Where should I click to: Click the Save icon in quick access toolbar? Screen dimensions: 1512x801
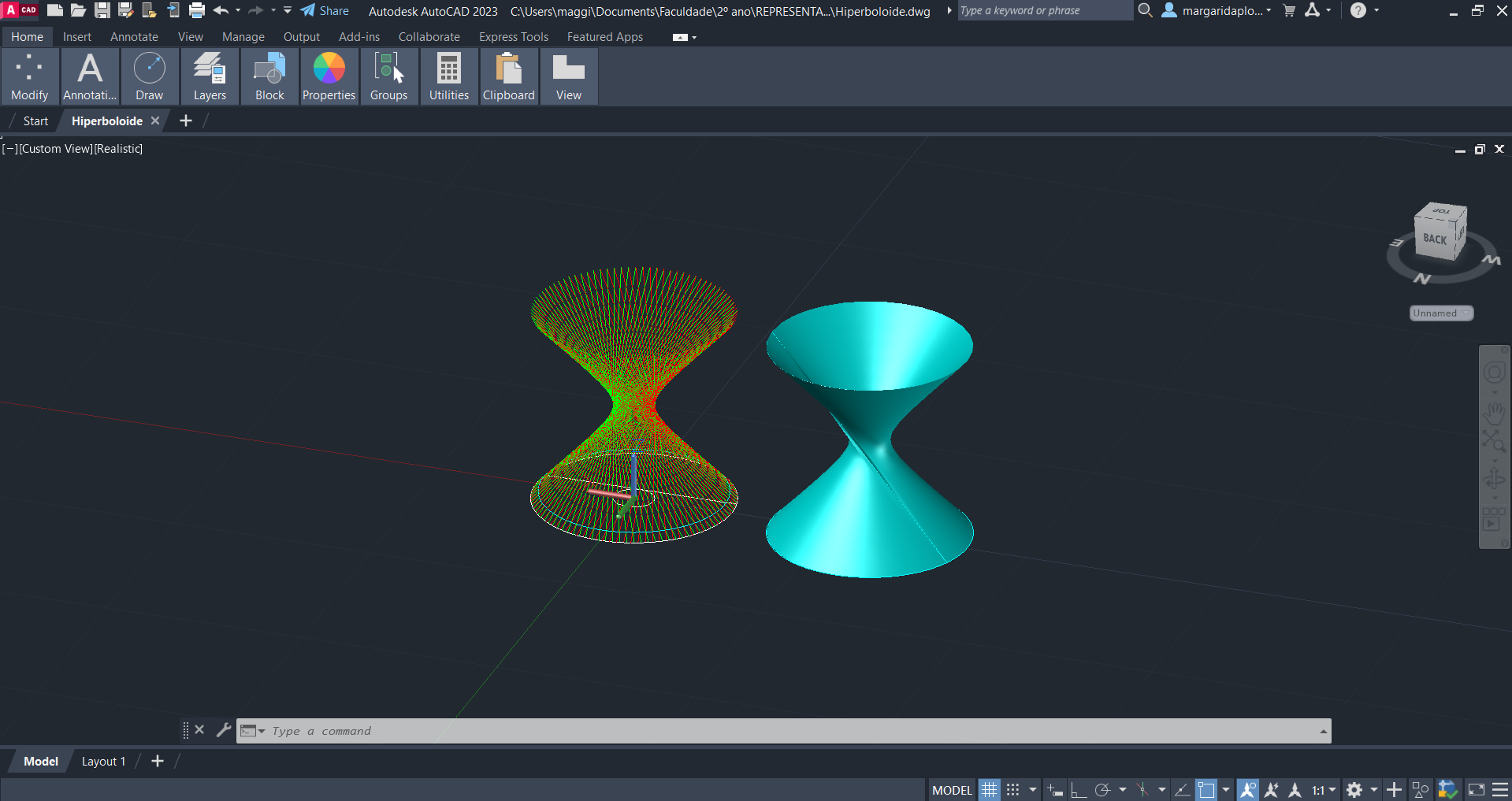coord(102,10)
